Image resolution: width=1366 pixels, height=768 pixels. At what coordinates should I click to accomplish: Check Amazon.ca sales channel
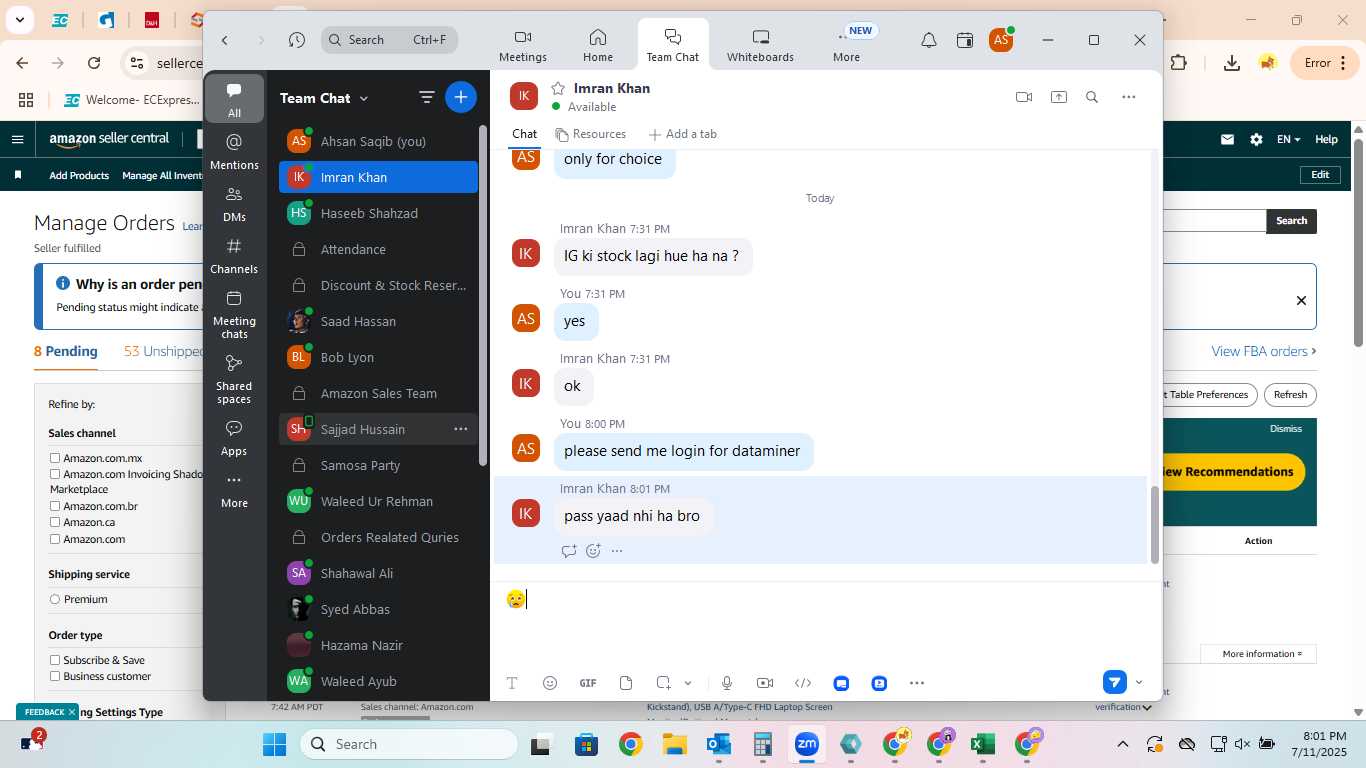pos(56,522)
